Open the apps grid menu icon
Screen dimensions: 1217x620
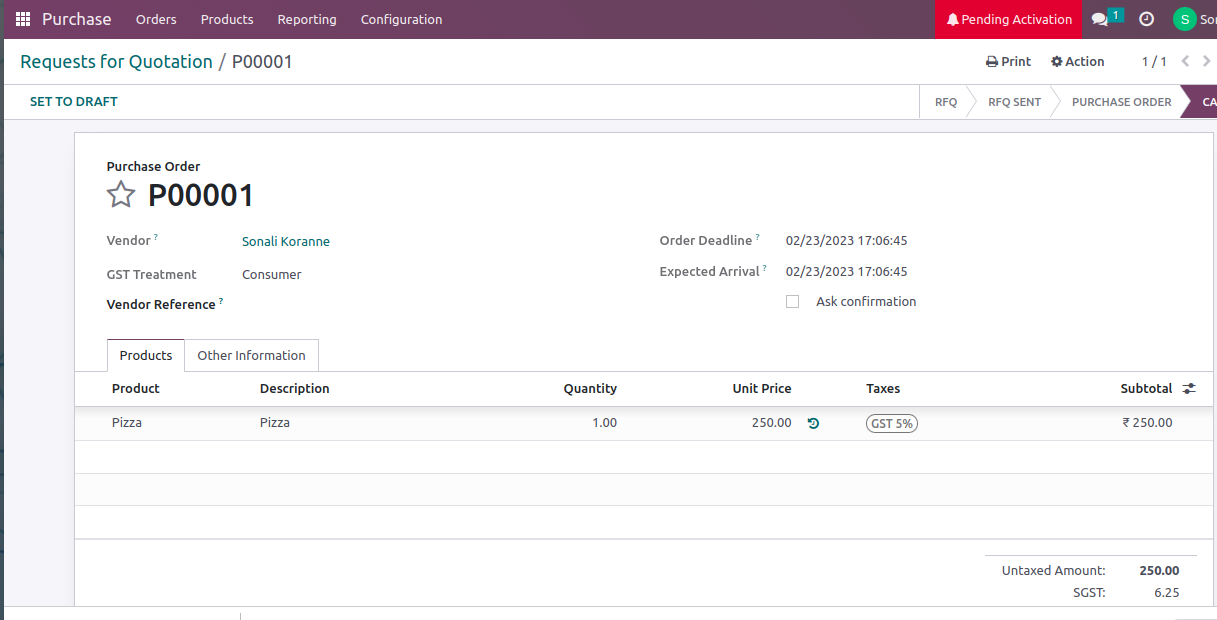tap(23, 19)
